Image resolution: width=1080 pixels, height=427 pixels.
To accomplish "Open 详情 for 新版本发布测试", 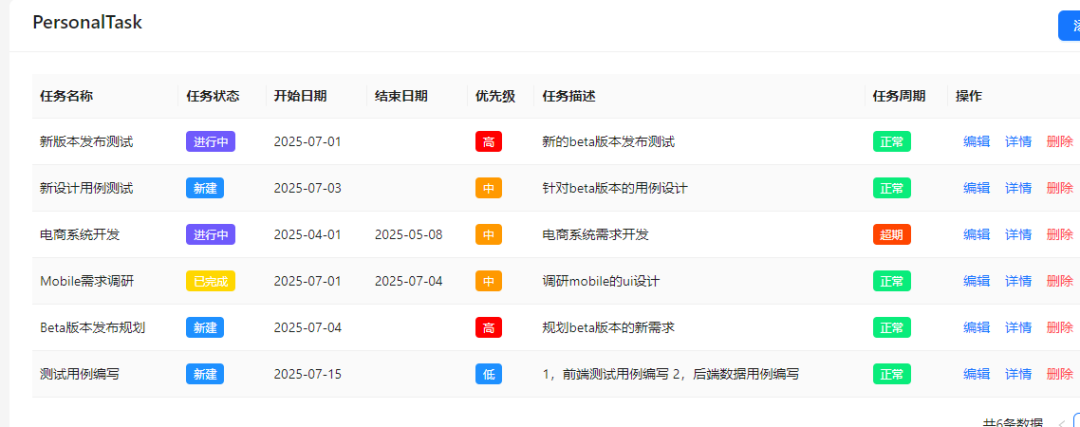I will [1018, 142].
